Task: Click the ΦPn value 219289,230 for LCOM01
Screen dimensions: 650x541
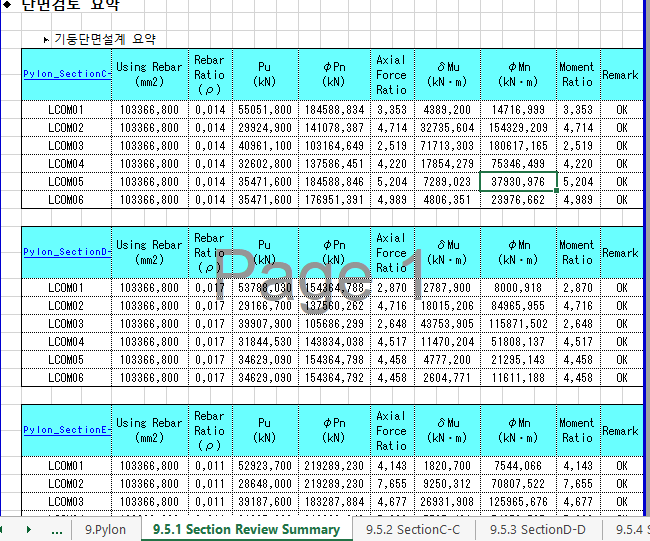Action: coord(334,465)
